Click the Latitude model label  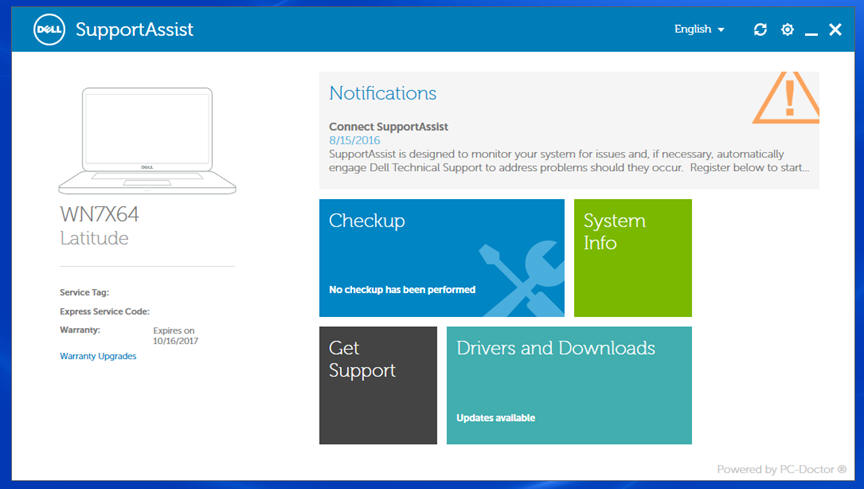click(94, 238)
